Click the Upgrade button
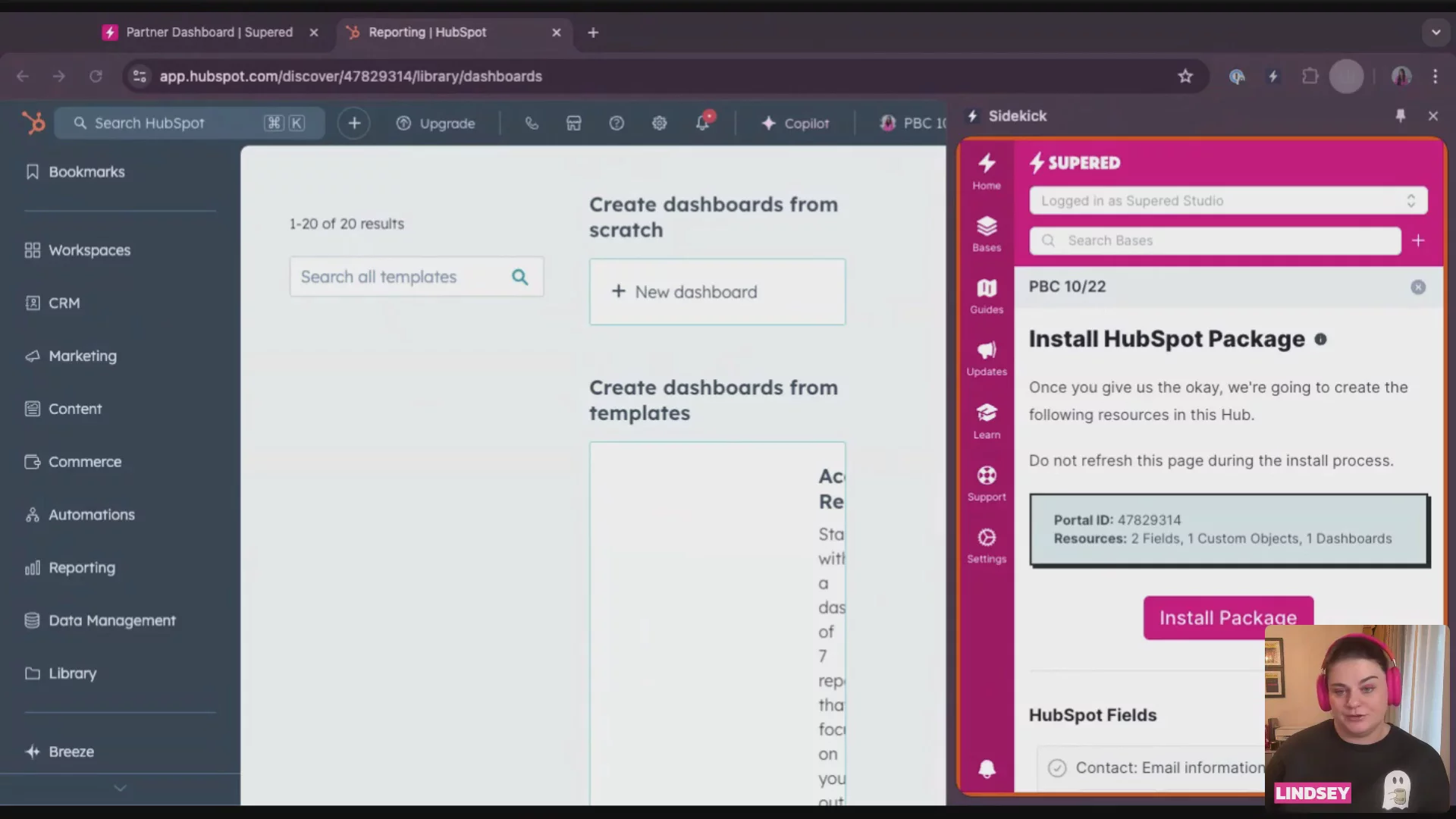The height and width of the screenshot is (819, 1456). [x=435, y=123]
